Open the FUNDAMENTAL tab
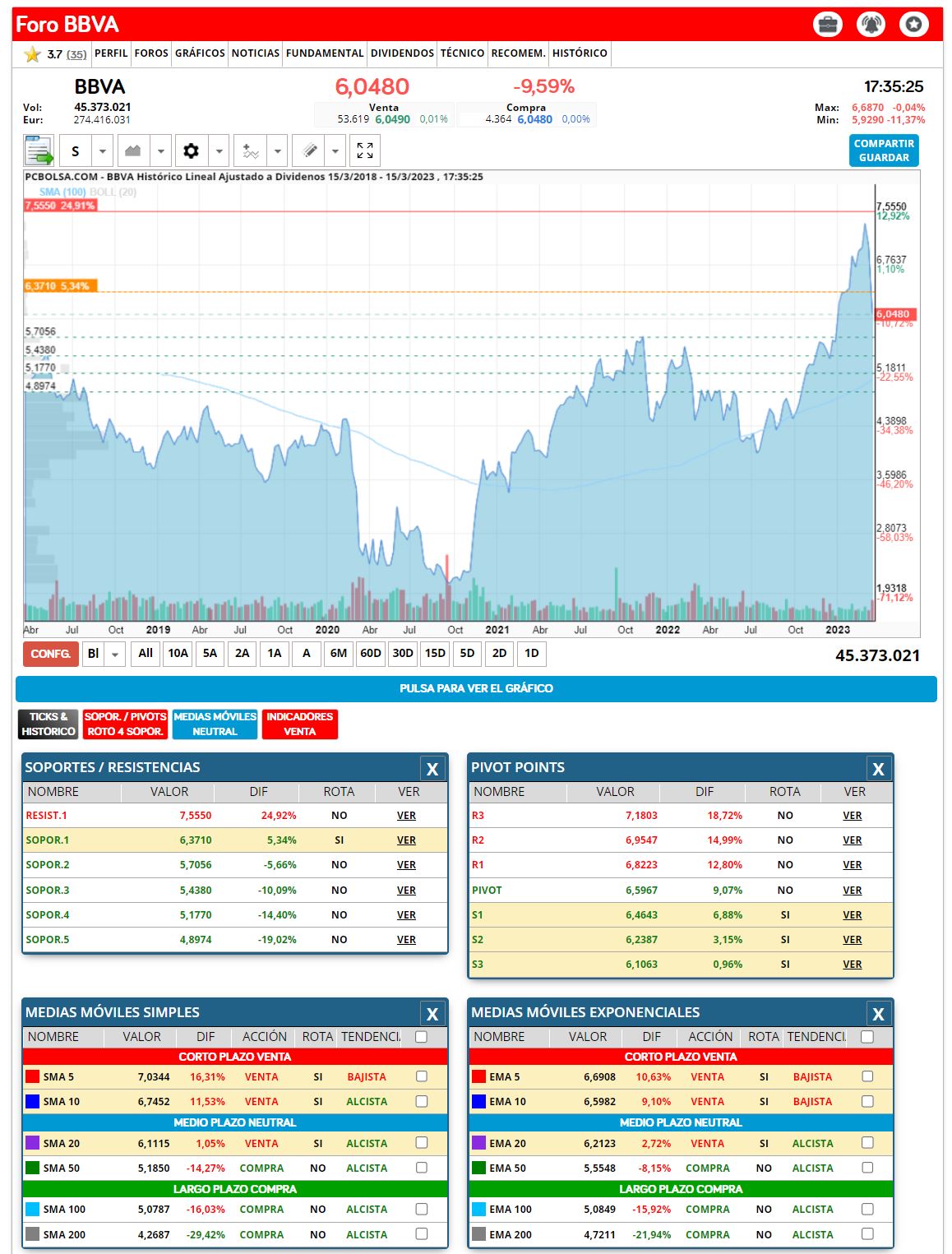The image size is (952, 1254). pyautogui.click(x=325, y=53)
